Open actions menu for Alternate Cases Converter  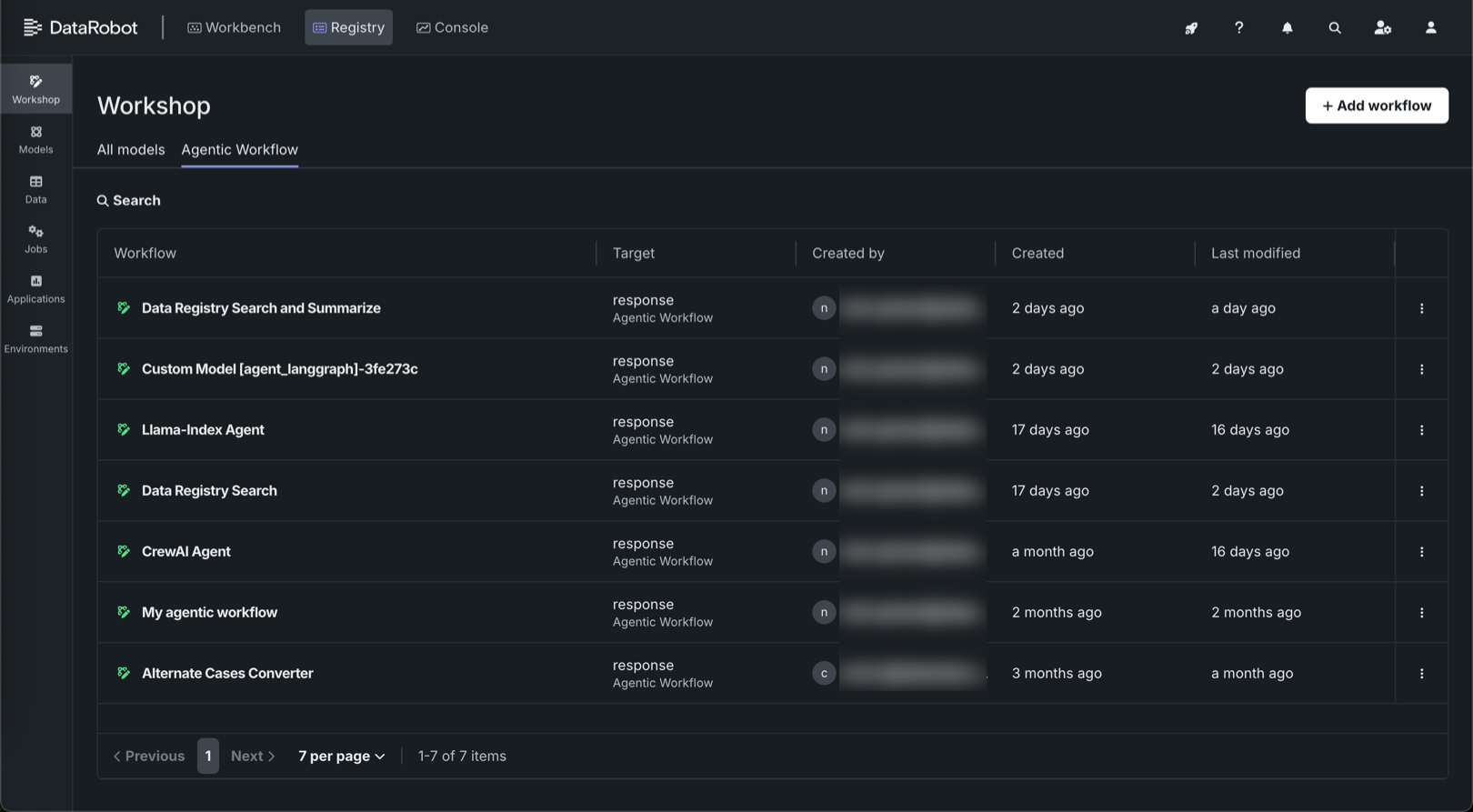point(1421,674)
